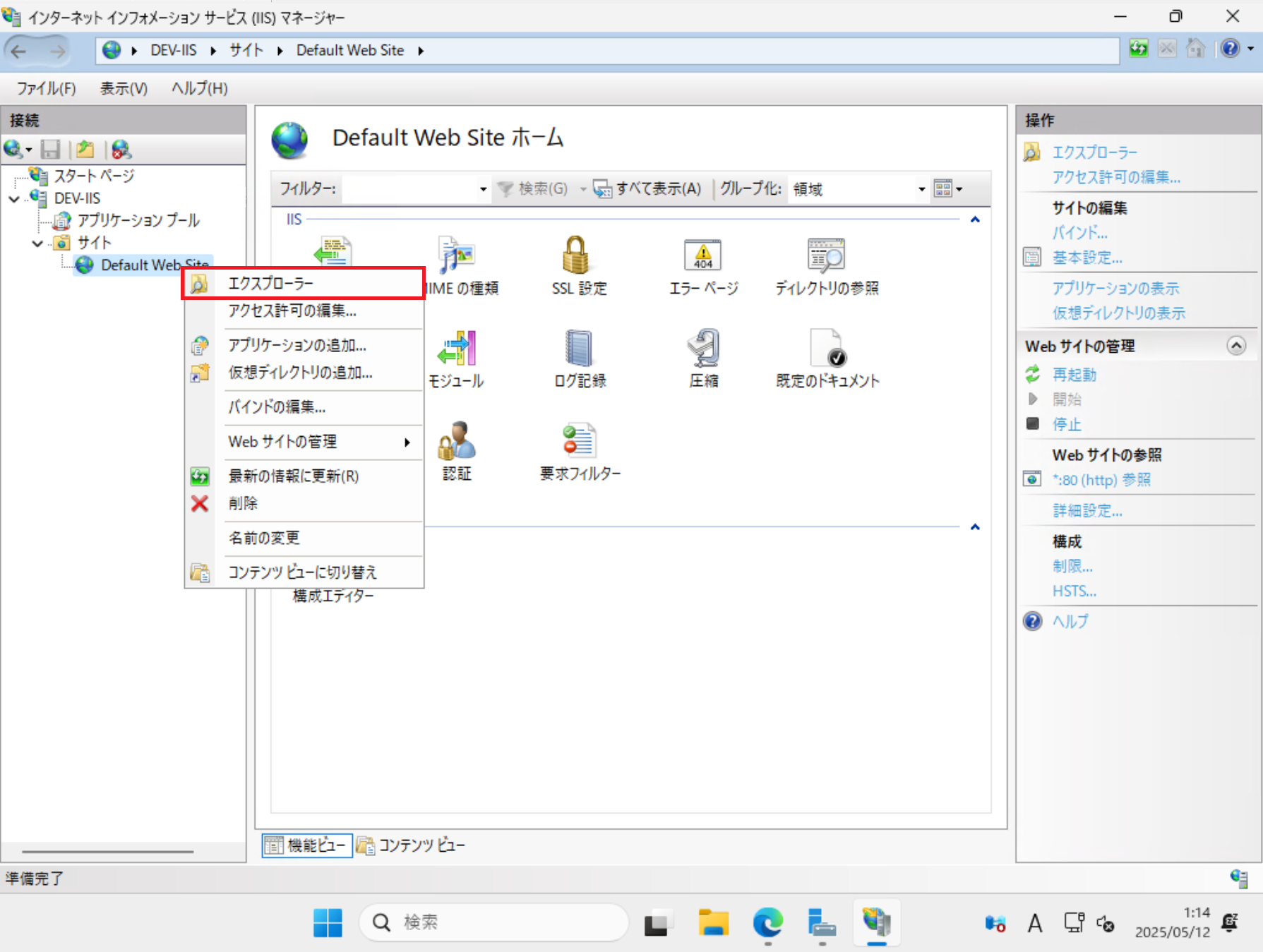Switch to the コンテンツ ビュー tab
This screenshot has height=952, width=1263.
[412, 845]
